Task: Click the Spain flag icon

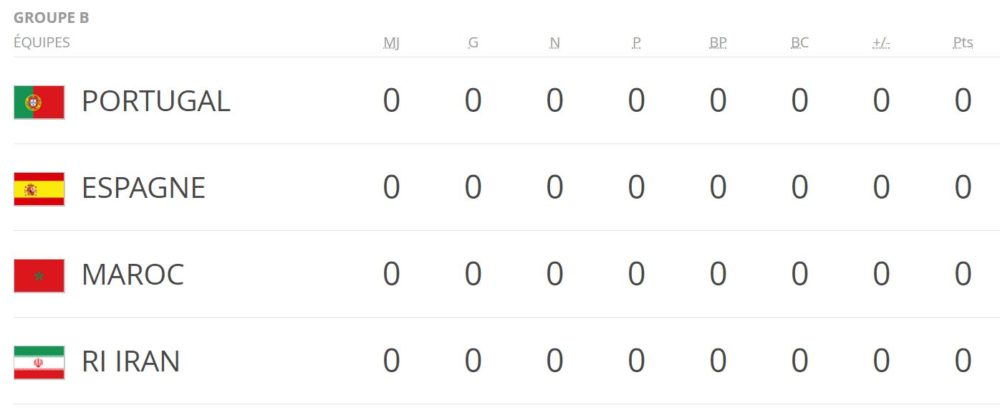Action: coord(39,189)
